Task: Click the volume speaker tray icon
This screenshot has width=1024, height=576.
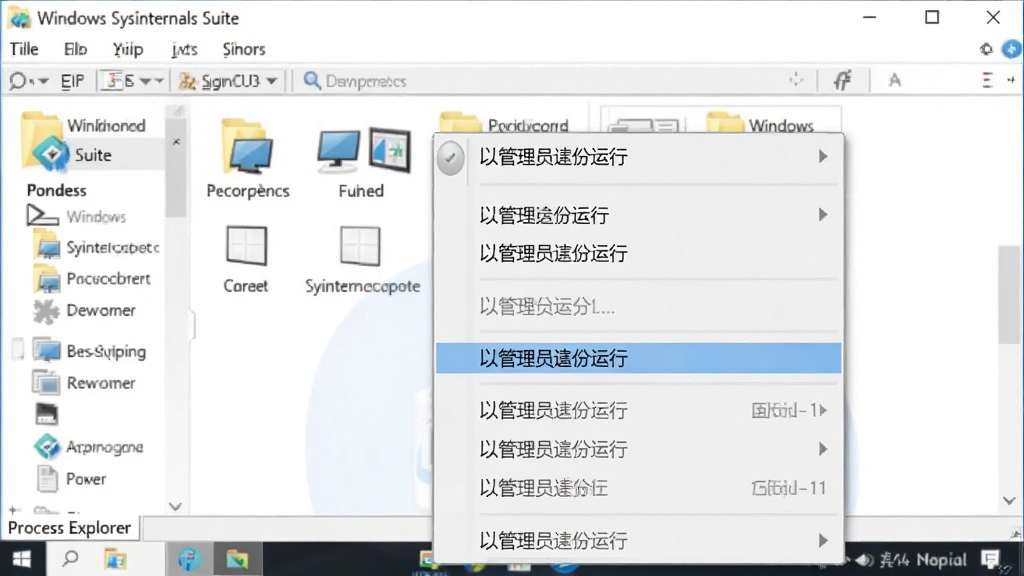Action: (x=865, y=560)
